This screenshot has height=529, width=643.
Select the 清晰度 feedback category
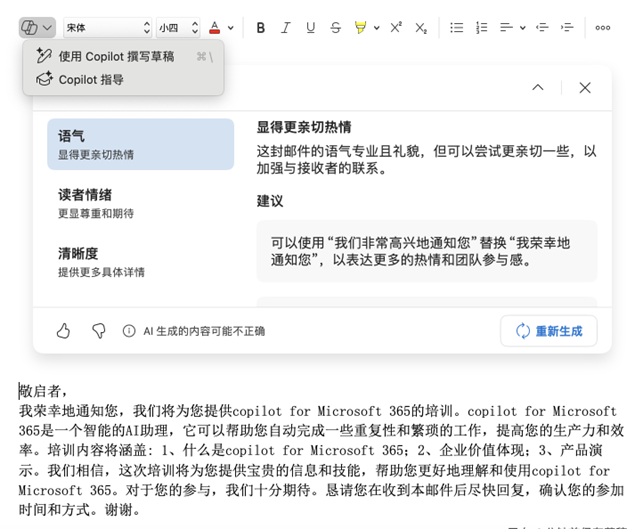click(141, 262)
